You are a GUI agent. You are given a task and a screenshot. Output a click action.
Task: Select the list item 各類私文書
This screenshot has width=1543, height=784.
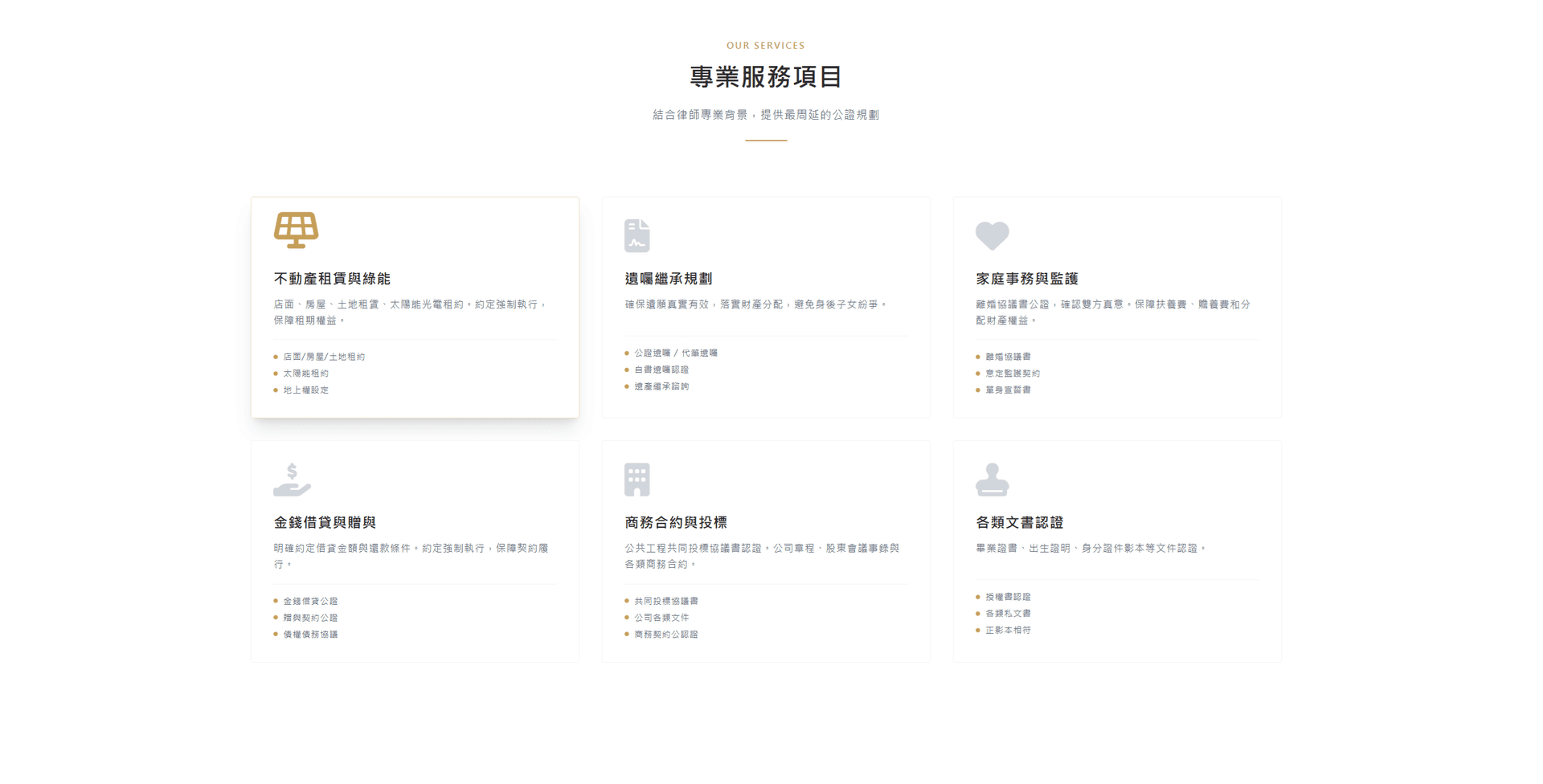coord(1008,614)
